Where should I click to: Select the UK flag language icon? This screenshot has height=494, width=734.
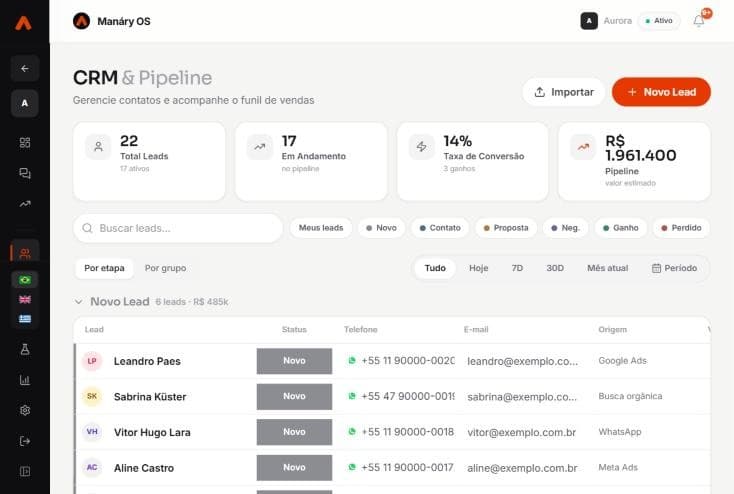tap(25, 300)
